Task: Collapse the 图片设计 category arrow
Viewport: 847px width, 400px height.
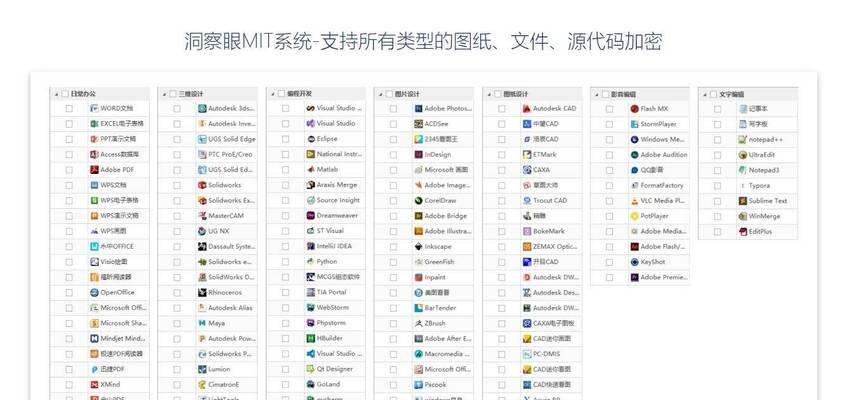Action: coord(380,94)
